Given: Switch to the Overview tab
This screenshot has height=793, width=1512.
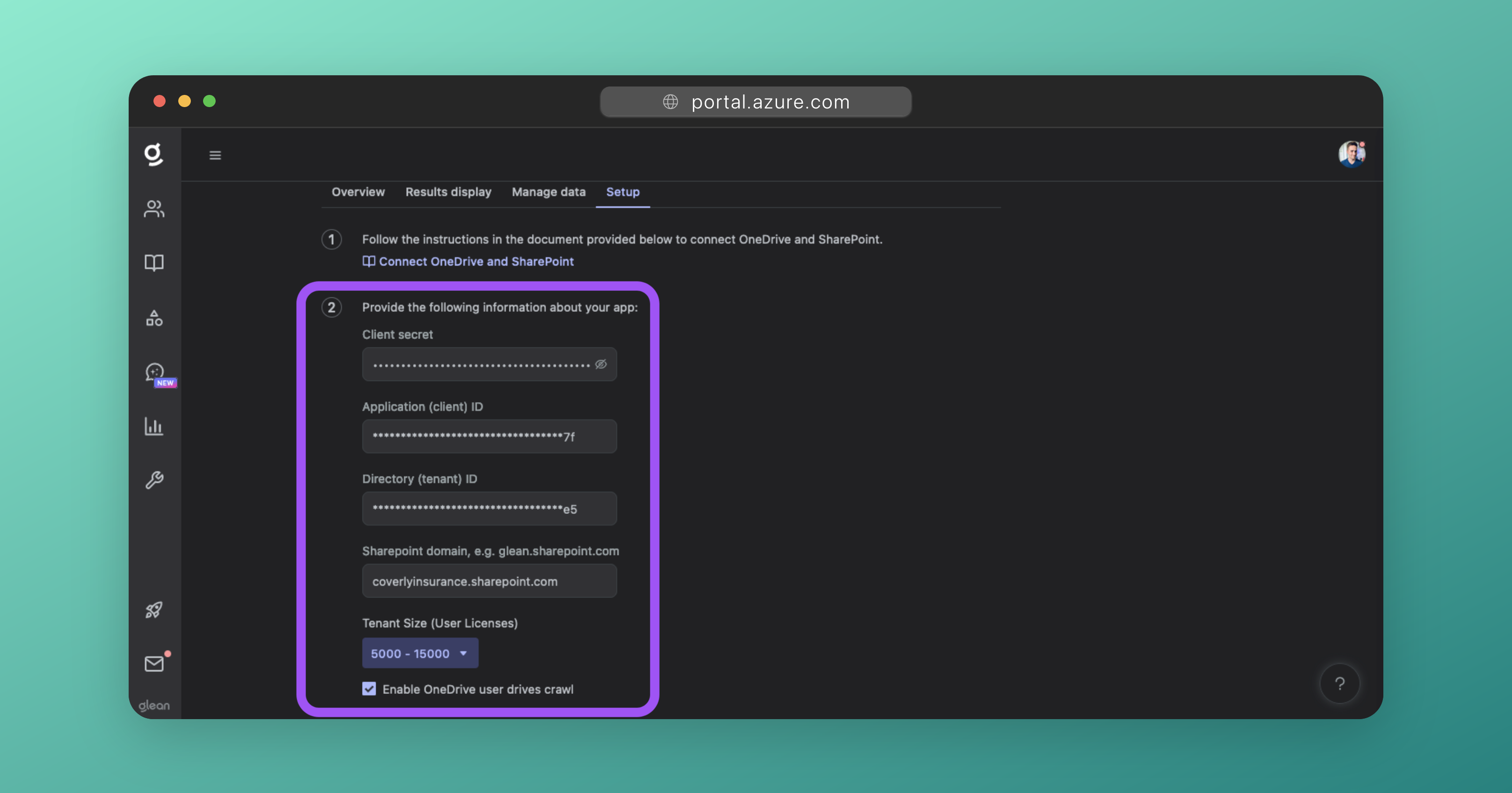Looking at the screenshot, I should click(x=358, y=192).
